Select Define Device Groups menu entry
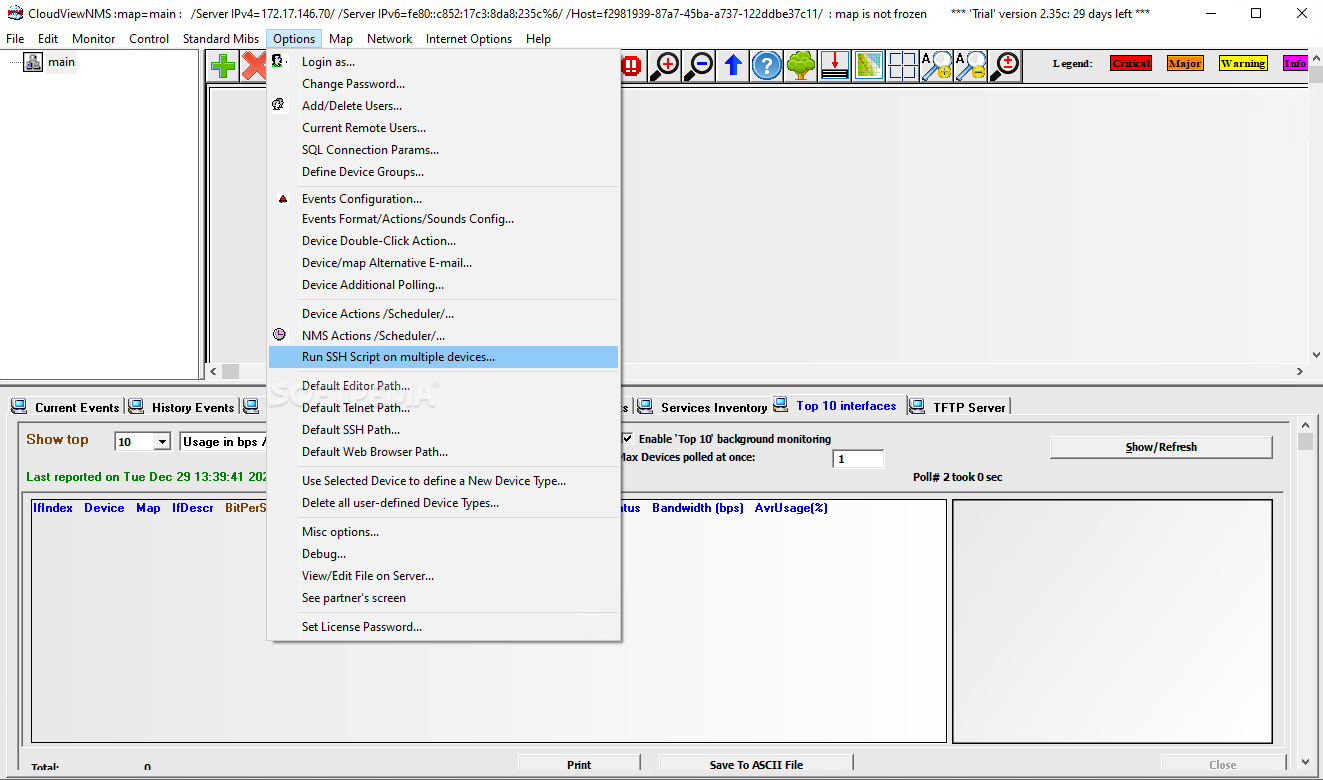 point(444,172)
